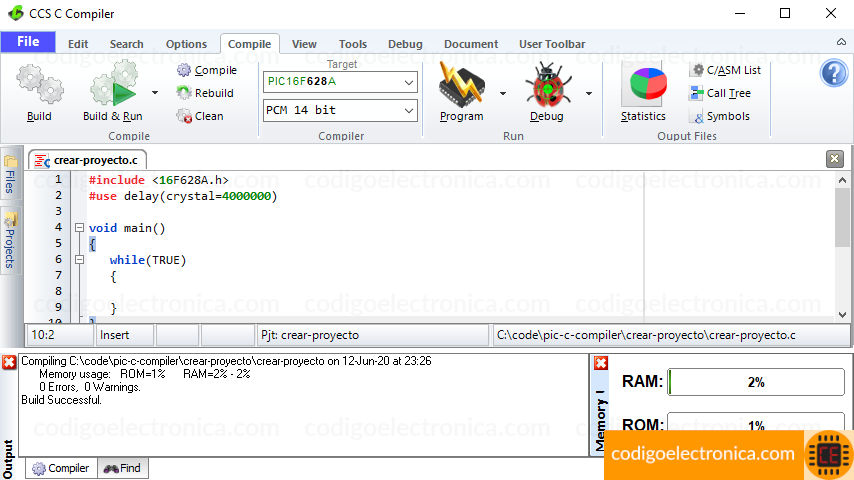The image size is (854, 480).
Task: Collapse the while(TRUE) code fold
Action: pyautogui.click(x=80, y=260)
